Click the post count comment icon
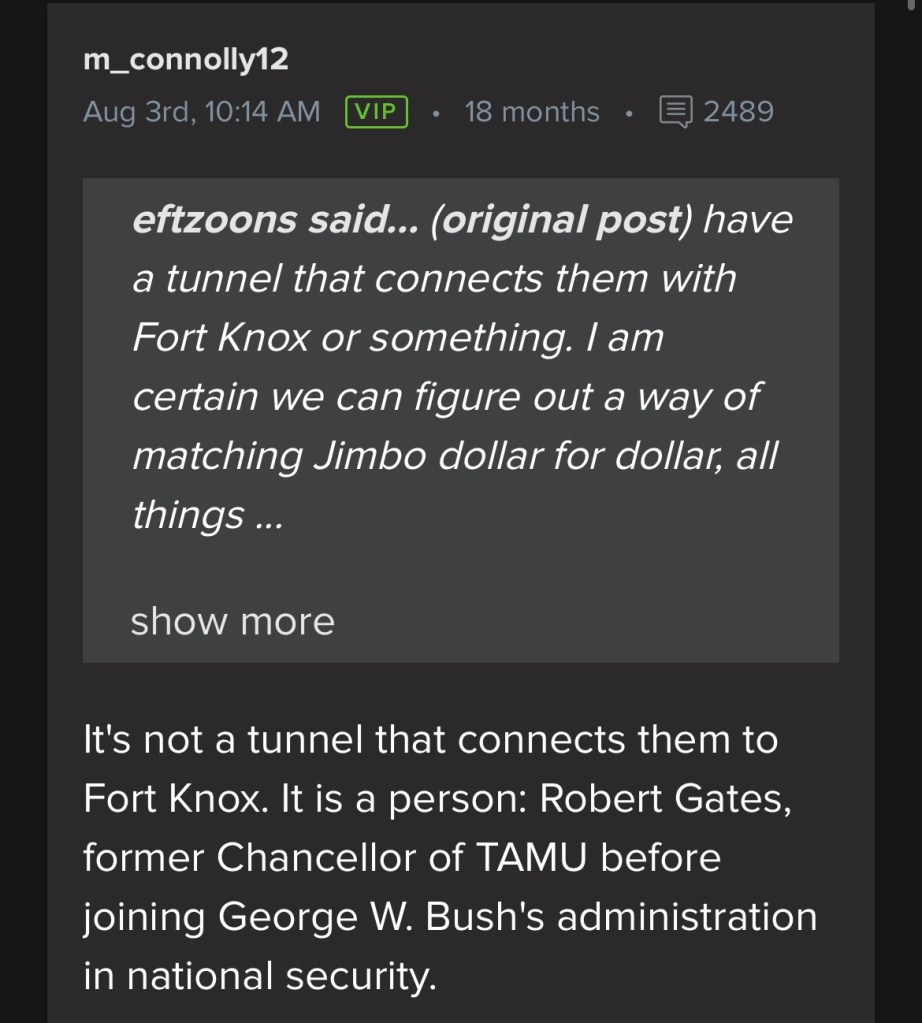This screenshot has width=922, height=1023. 676,111
